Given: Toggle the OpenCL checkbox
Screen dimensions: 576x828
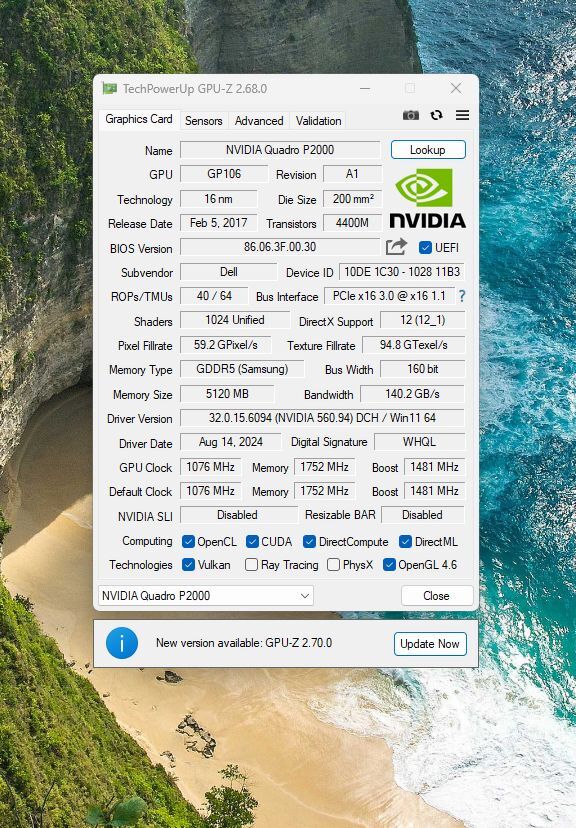Looking at the screenshot, I should point(188,542).
